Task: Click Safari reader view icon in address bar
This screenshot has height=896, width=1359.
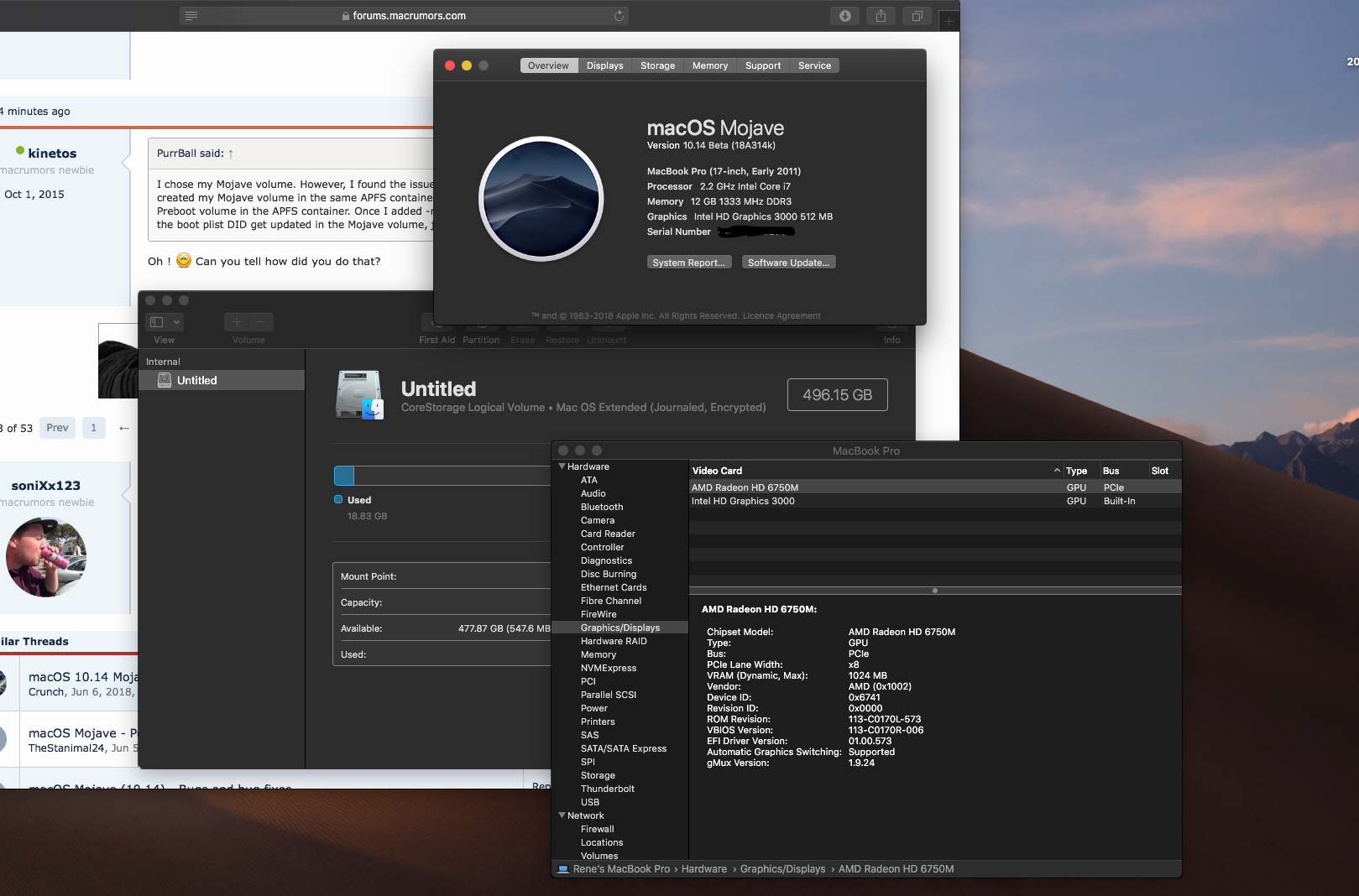Action: pyautogui.click(x=191, y=16)
